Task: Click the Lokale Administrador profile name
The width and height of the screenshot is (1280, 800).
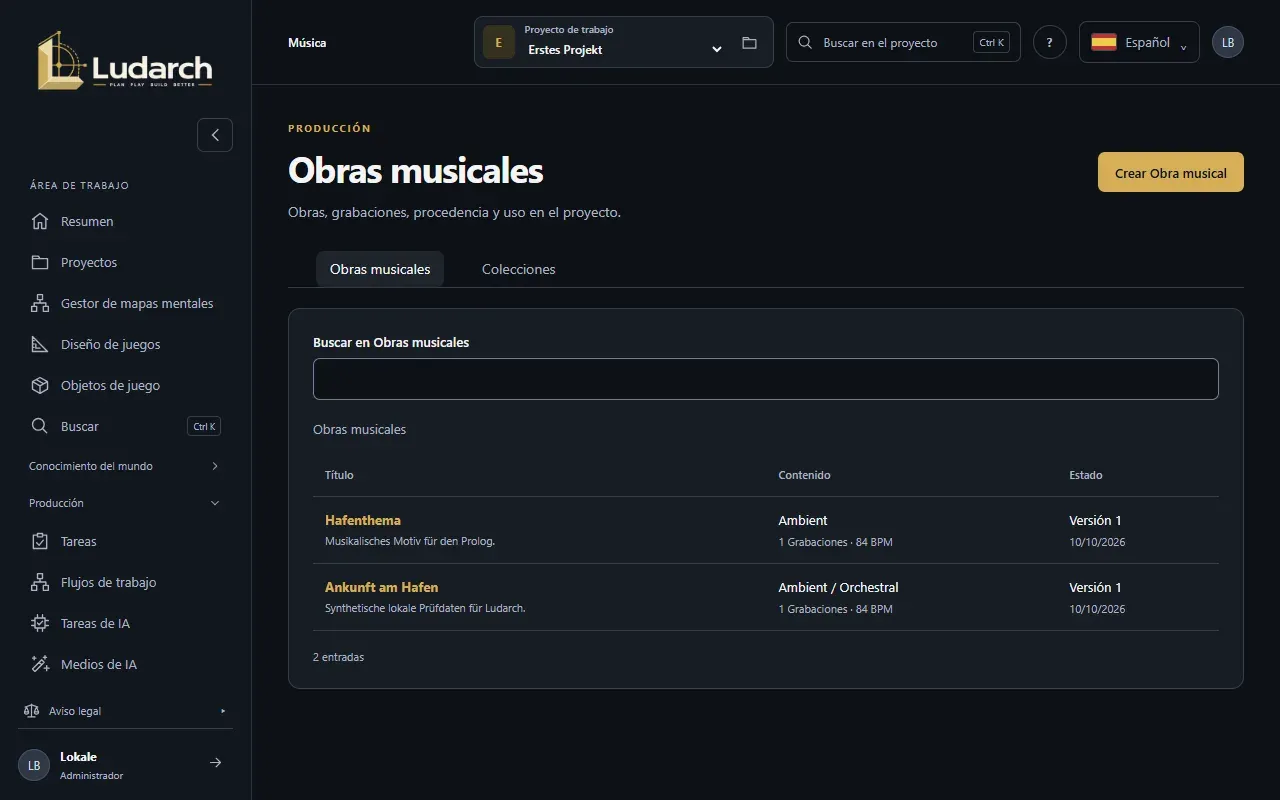Action: pyautogui.click(x=91, y=765)
